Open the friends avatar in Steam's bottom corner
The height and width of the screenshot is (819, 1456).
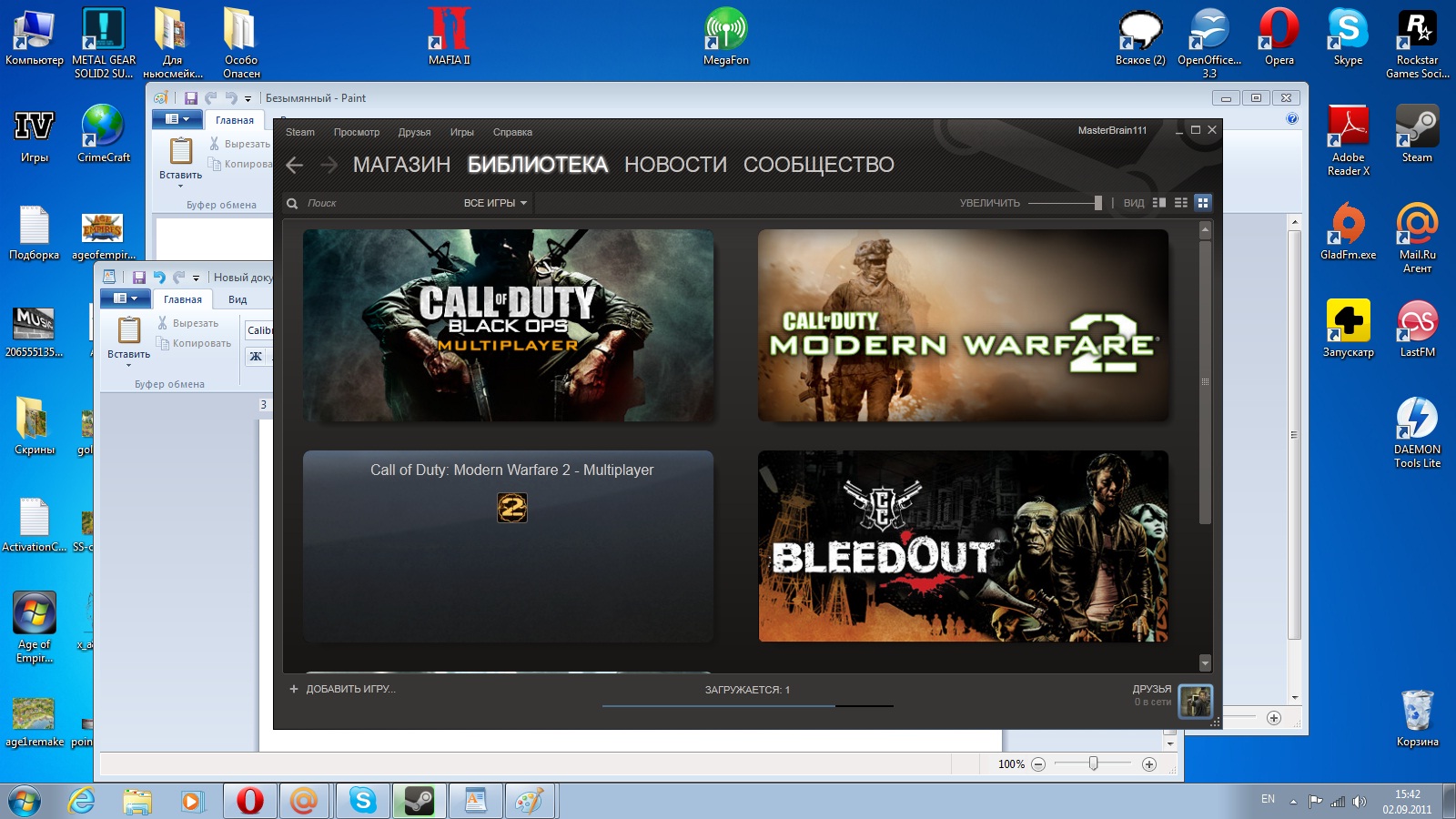(x=1195, y=701)
